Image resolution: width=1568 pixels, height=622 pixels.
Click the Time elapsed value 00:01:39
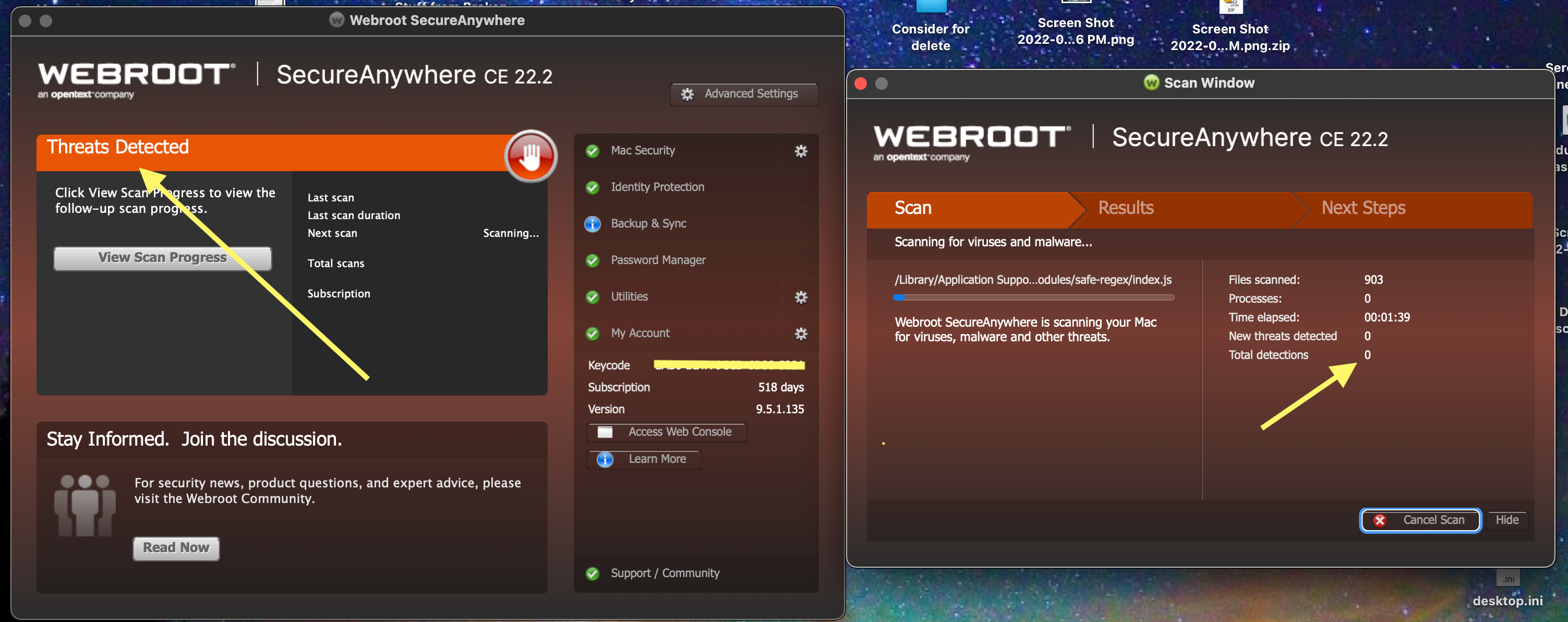[x=1386, y=317]
